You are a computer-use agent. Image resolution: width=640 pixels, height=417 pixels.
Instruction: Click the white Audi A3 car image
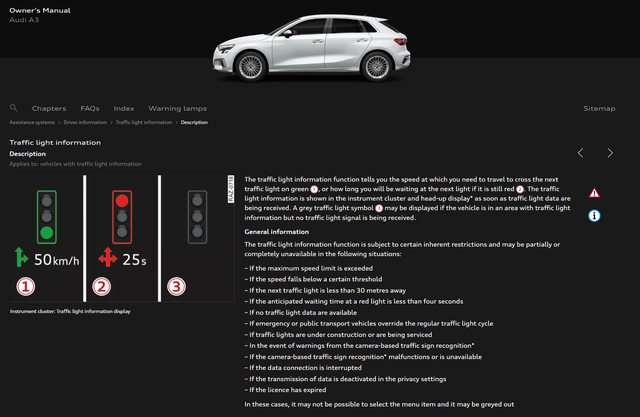point(311,47)
